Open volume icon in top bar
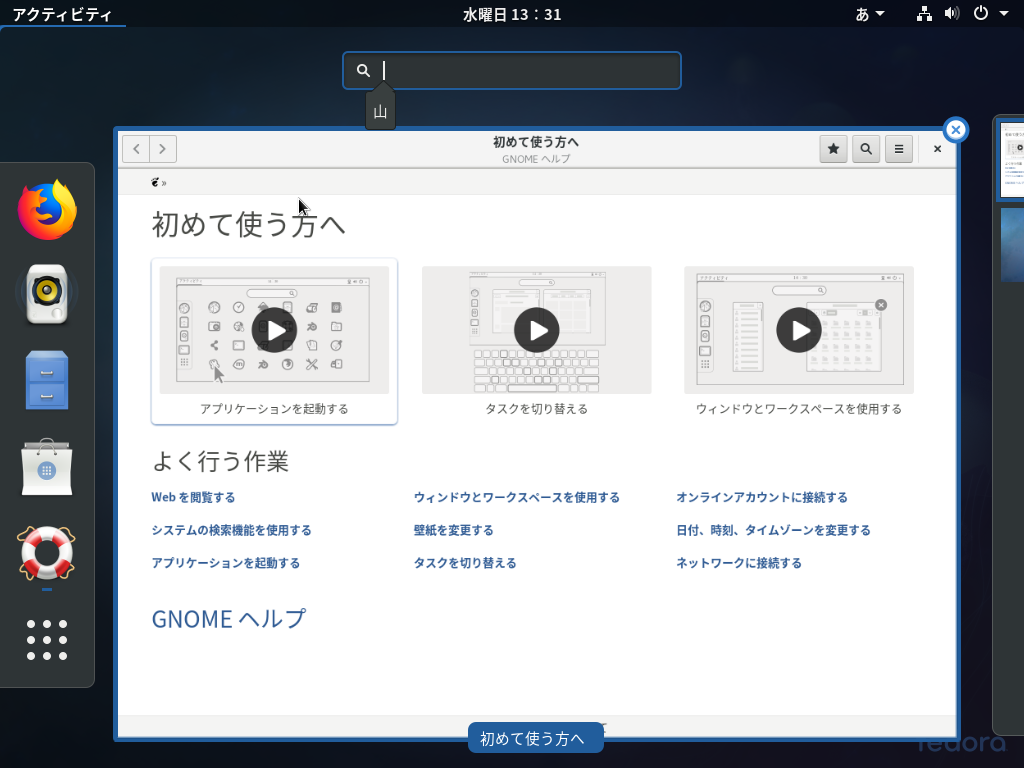 [x=952, y=14]
